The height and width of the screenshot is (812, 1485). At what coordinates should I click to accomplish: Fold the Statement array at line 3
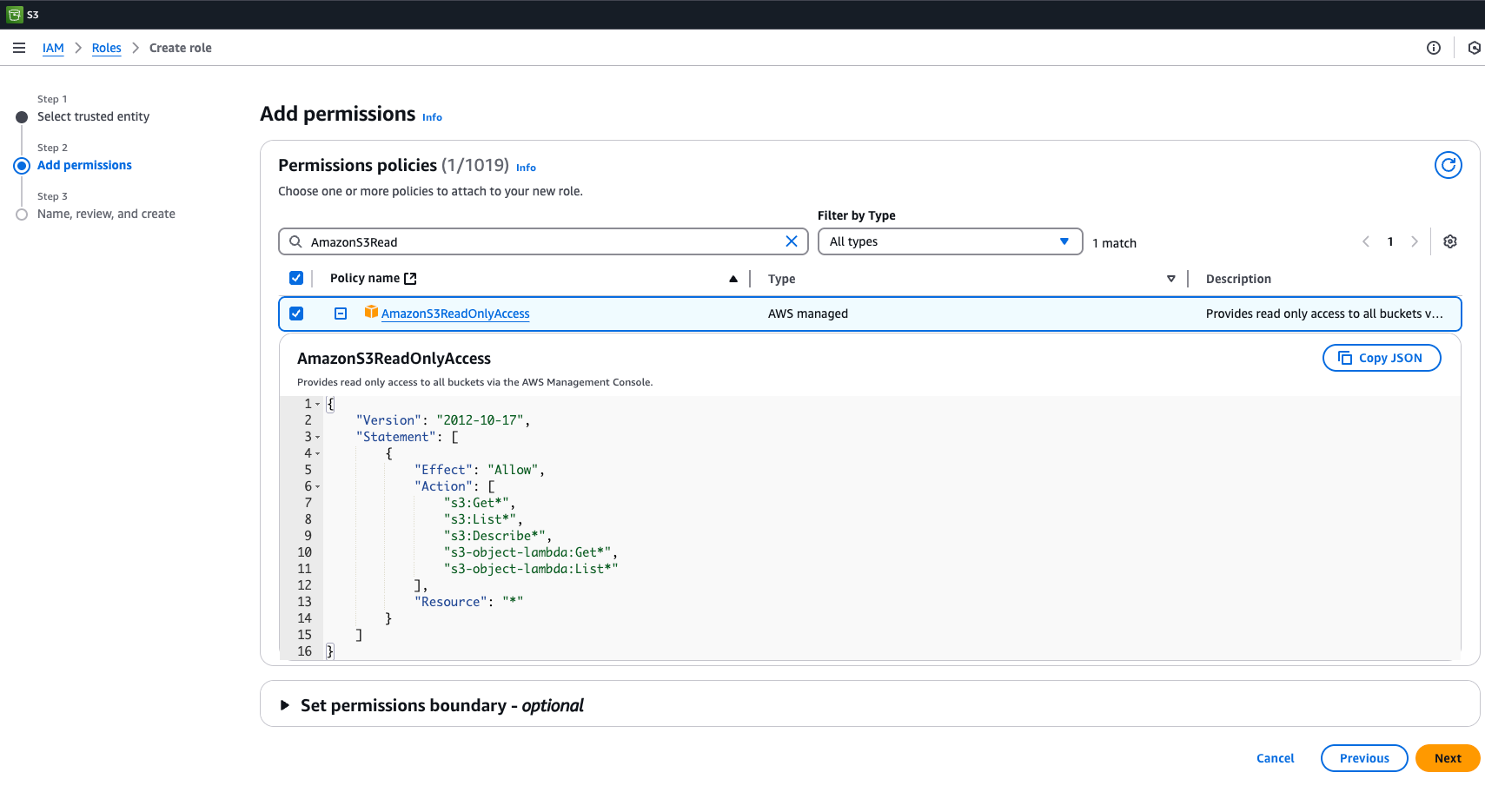318,437
